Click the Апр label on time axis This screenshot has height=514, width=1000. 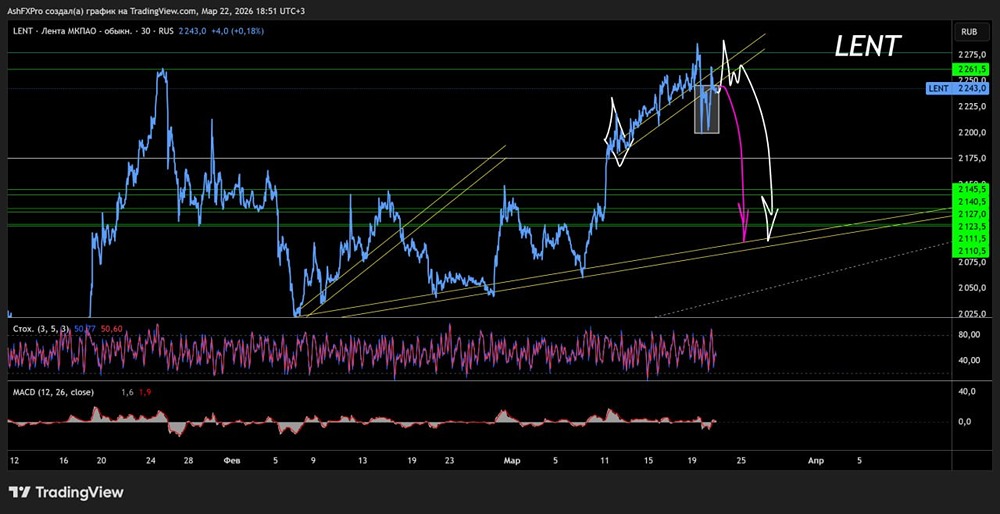pyautogui.click(x=814, y=460)
